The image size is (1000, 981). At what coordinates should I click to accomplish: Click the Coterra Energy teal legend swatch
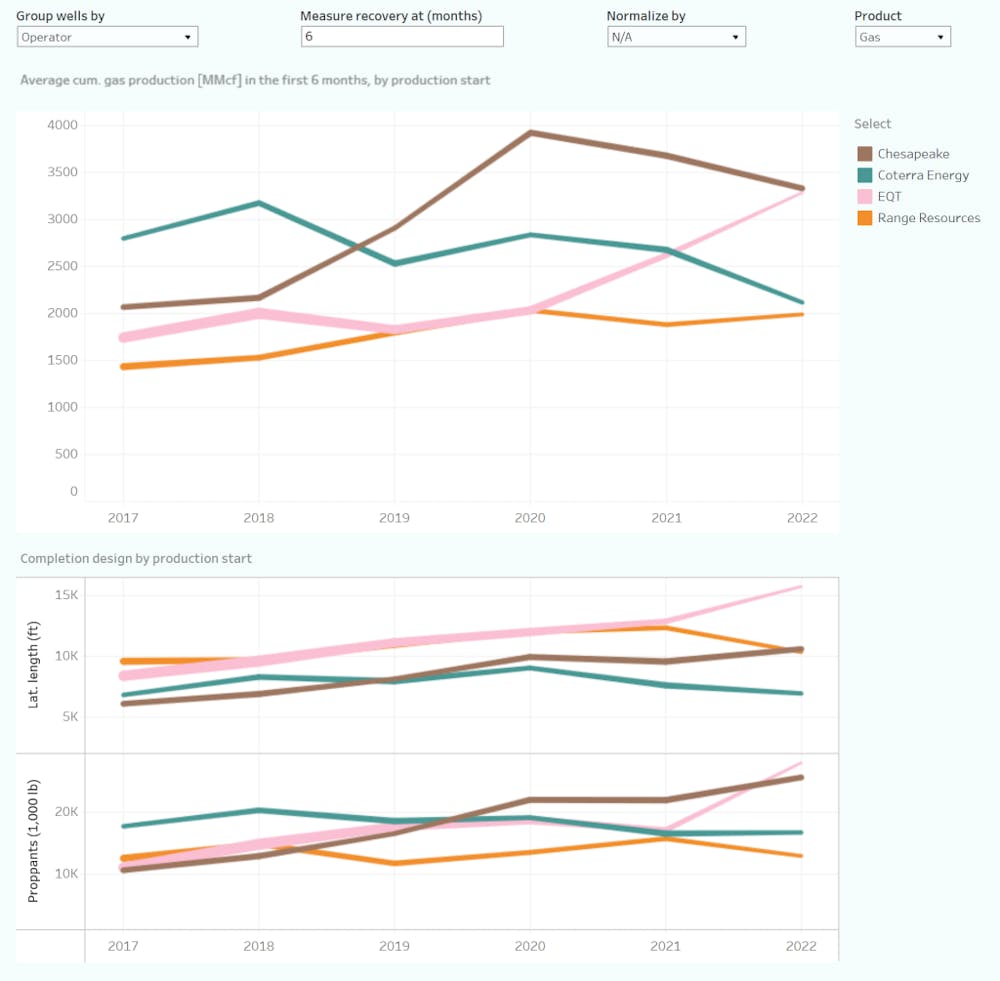point(865,175)
